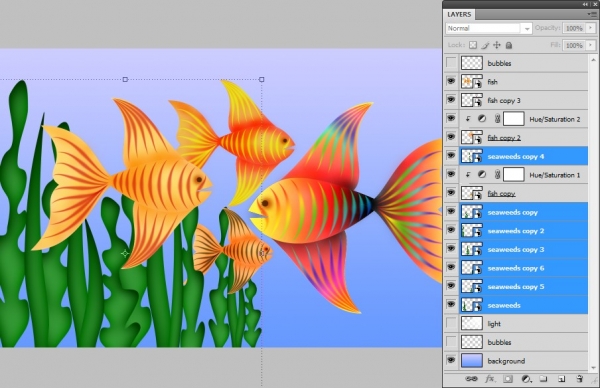Toggle lock position cross-arrows icon
Viewport: 600px width, 388px height.
[497, 45]
